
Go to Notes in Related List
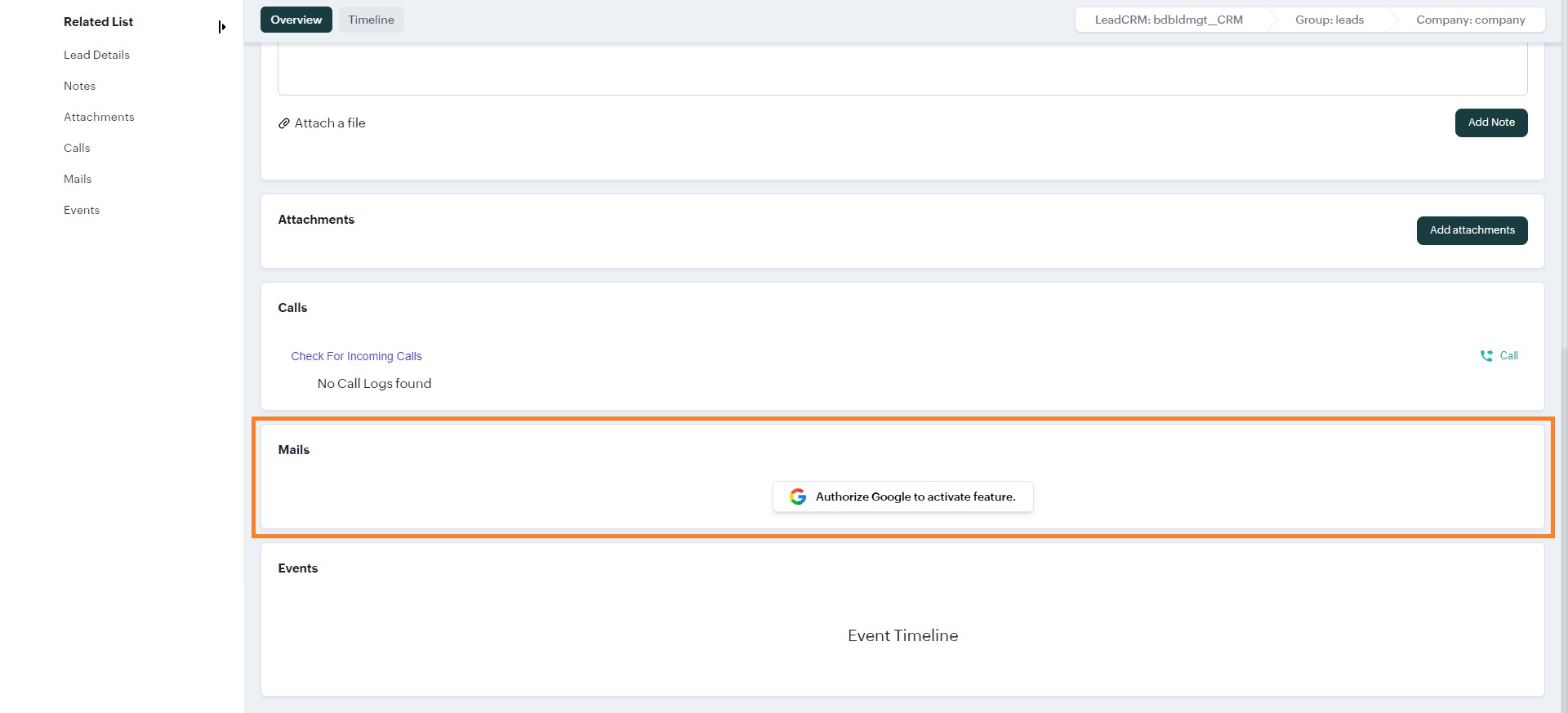coord(79,86)
